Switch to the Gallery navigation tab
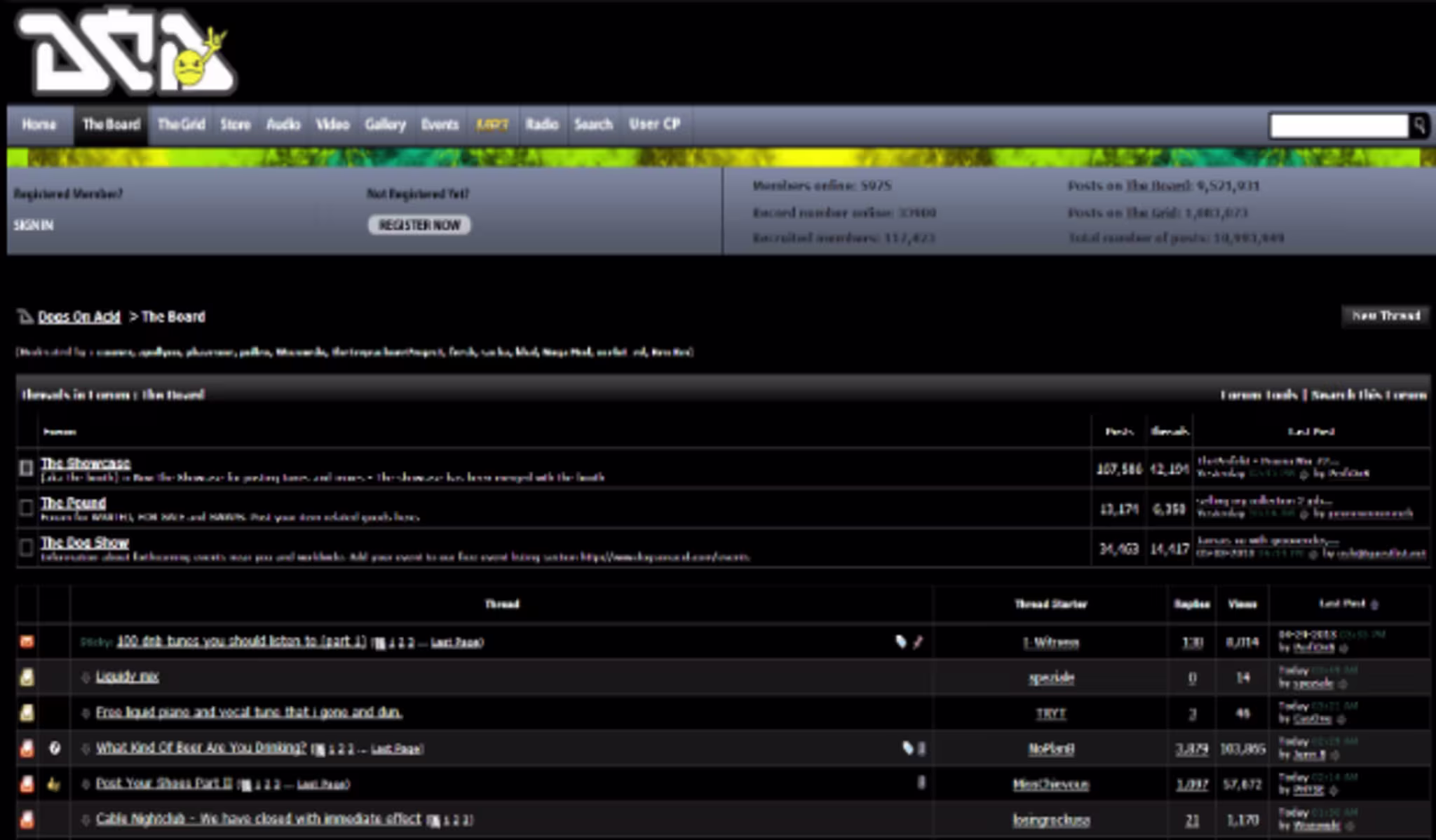The height and width of the screenshot is (840, 1436). coord(385,125)
